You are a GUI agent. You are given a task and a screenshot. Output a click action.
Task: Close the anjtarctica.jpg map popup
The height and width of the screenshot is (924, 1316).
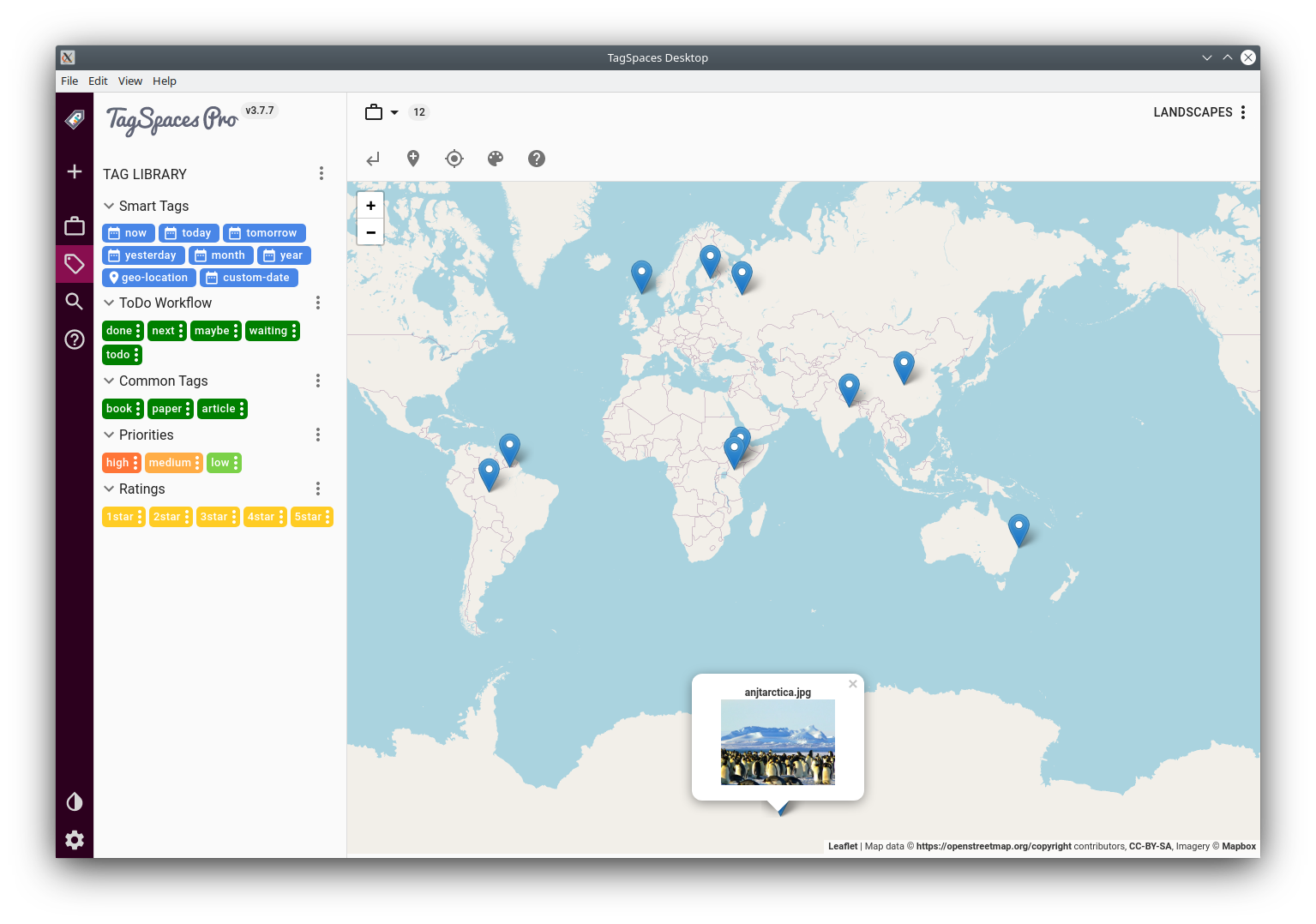point(852,684)
